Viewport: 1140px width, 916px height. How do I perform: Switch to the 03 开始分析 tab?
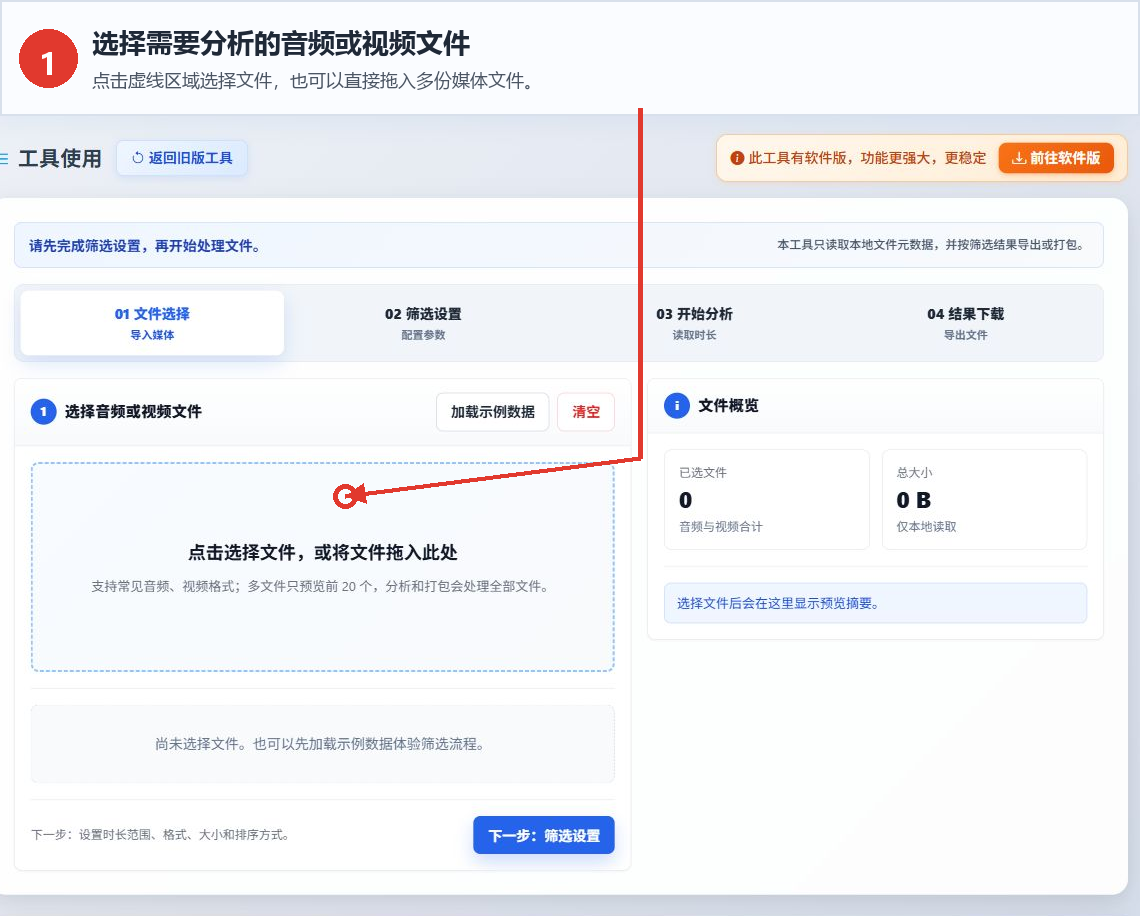pos(694,323)
